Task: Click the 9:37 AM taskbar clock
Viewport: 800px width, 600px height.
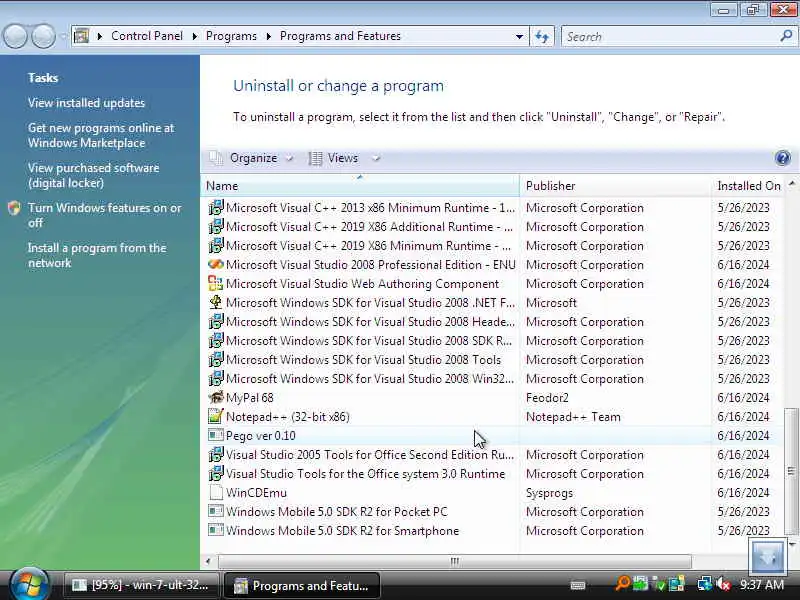Action: [762, 584]
